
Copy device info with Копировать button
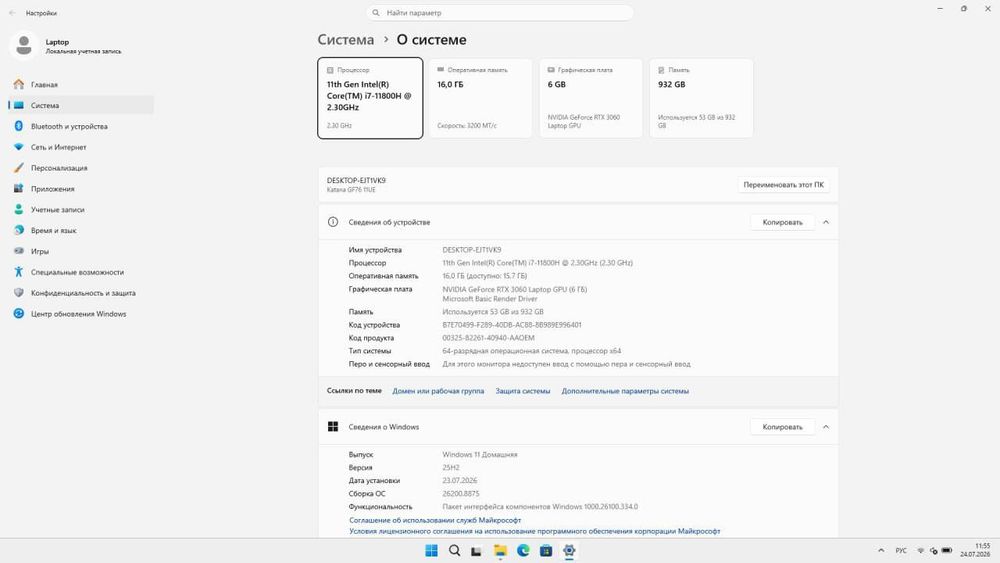tap(783, 222)
